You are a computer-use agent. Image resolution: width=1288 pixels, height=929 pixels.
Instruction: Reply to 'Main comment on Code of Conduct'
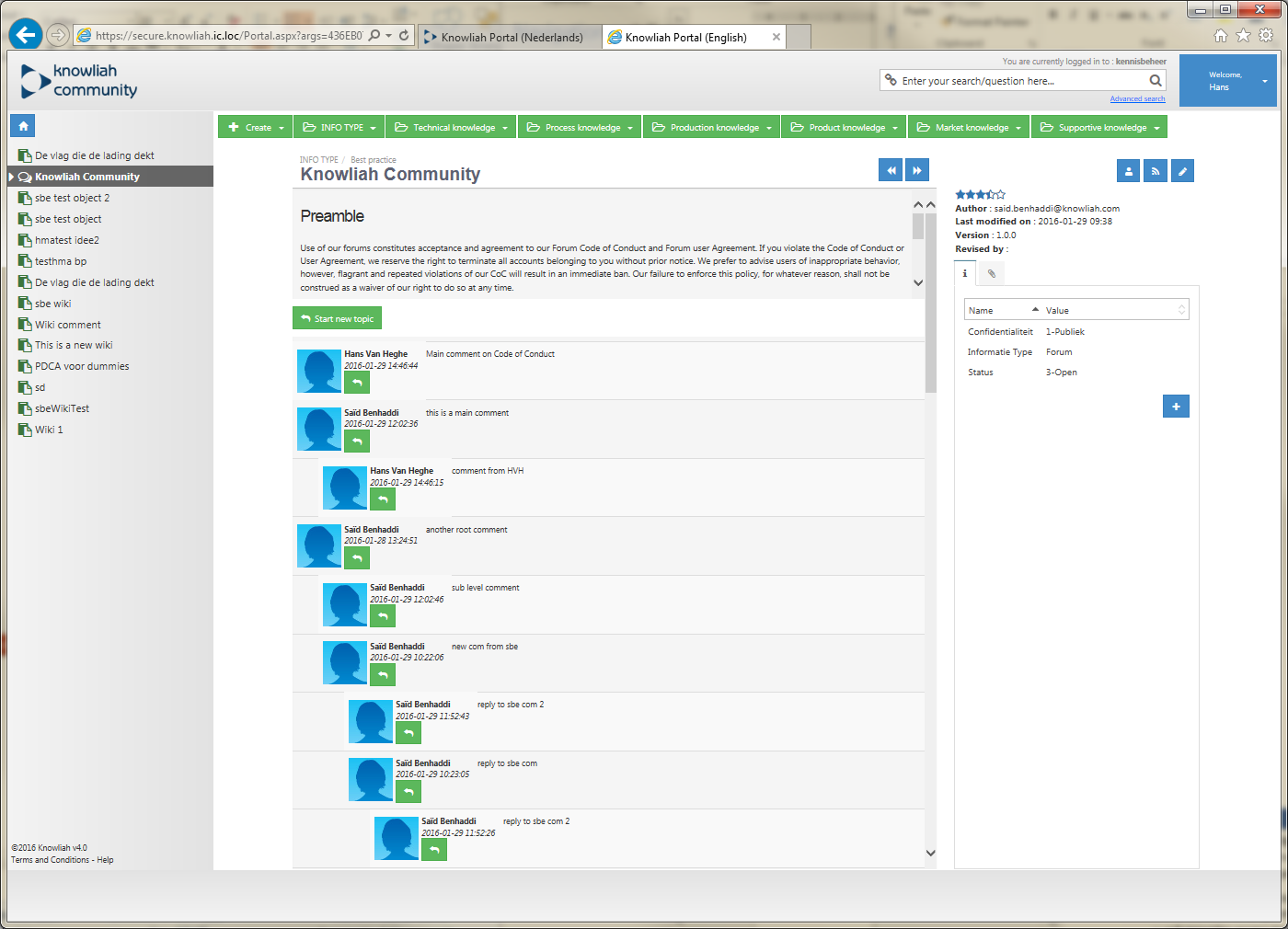click(357, 383)
